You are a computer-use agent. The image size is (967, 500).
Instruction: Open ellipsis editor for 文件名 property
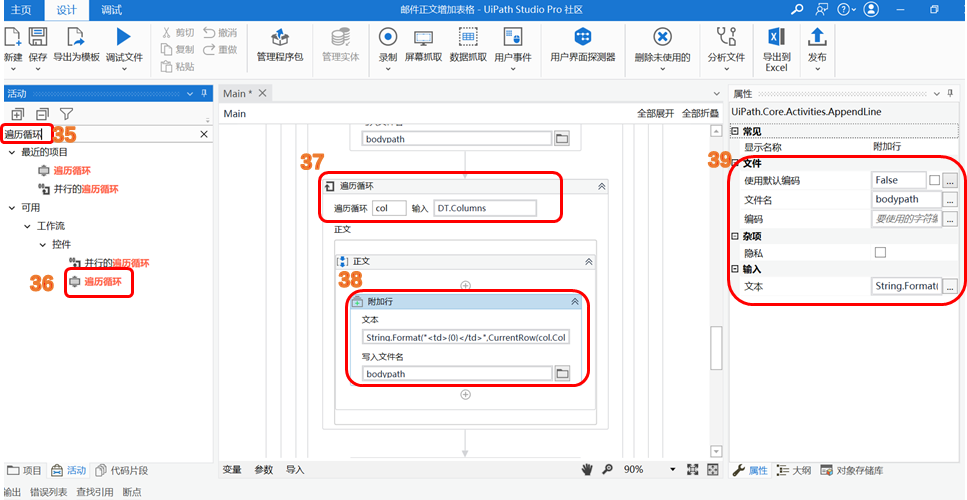click(x=950, y=199)
